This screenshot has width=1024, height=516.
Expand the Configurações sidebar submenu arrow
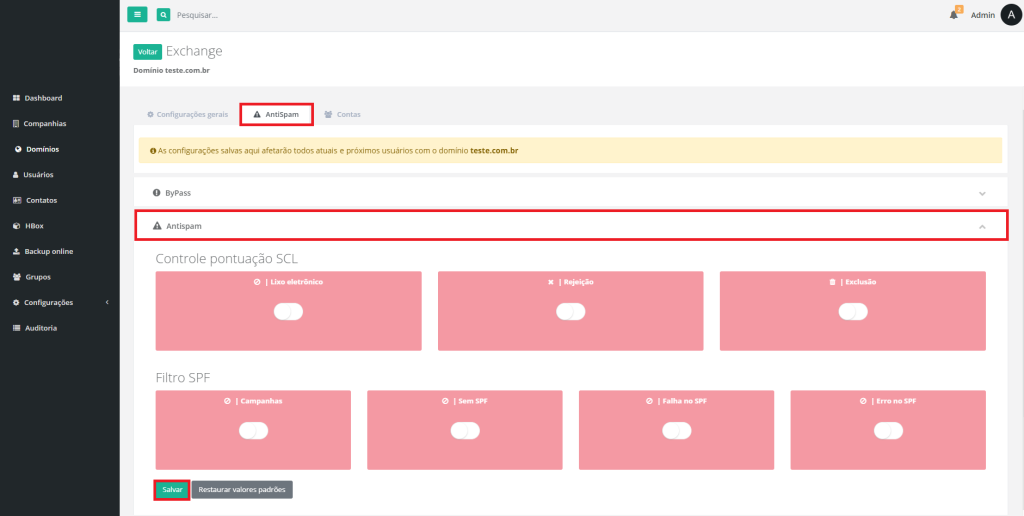(x=107, y=302)
